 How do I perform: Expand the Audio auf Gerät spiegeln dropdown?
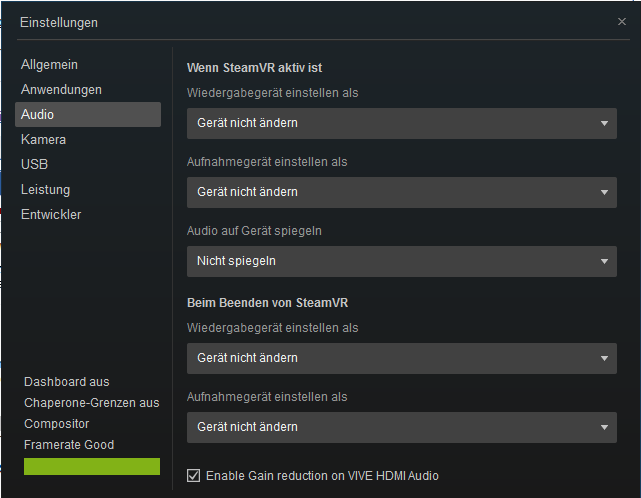click(401, 261)
